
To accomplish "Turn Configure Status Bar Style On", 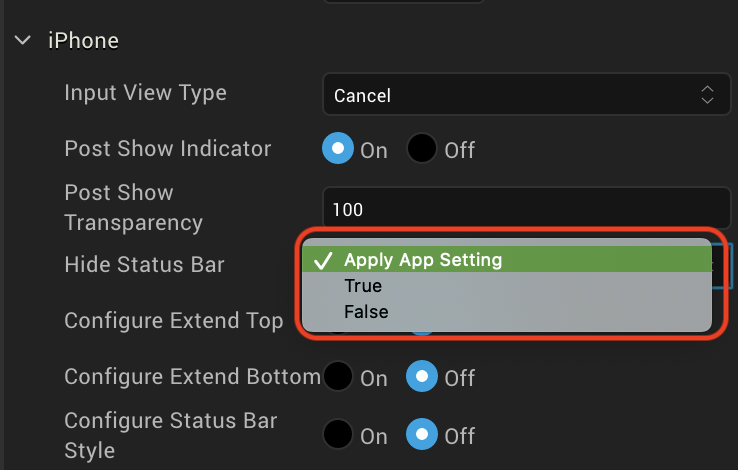I will click(338, 434).
